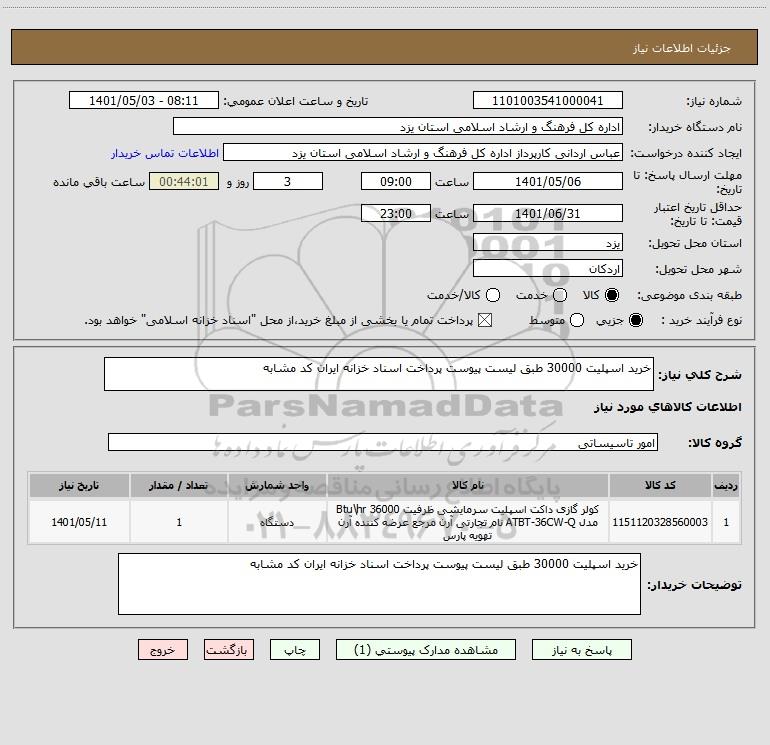
Task: Click the request creator field عباس اردانی
Action: click(x=423, y=152)
